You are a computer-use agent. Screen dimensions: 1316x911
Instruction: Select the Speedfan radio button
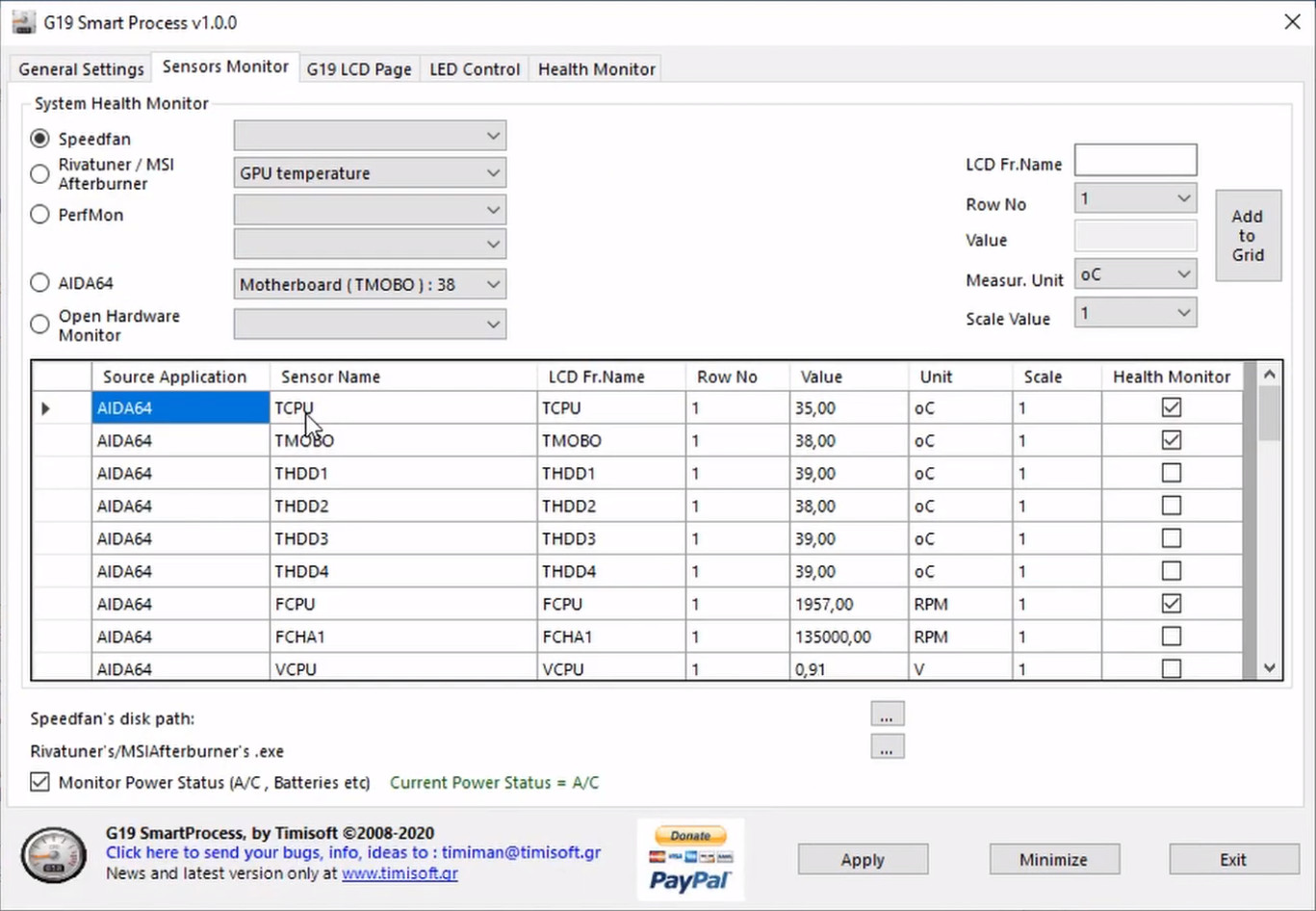39,139
